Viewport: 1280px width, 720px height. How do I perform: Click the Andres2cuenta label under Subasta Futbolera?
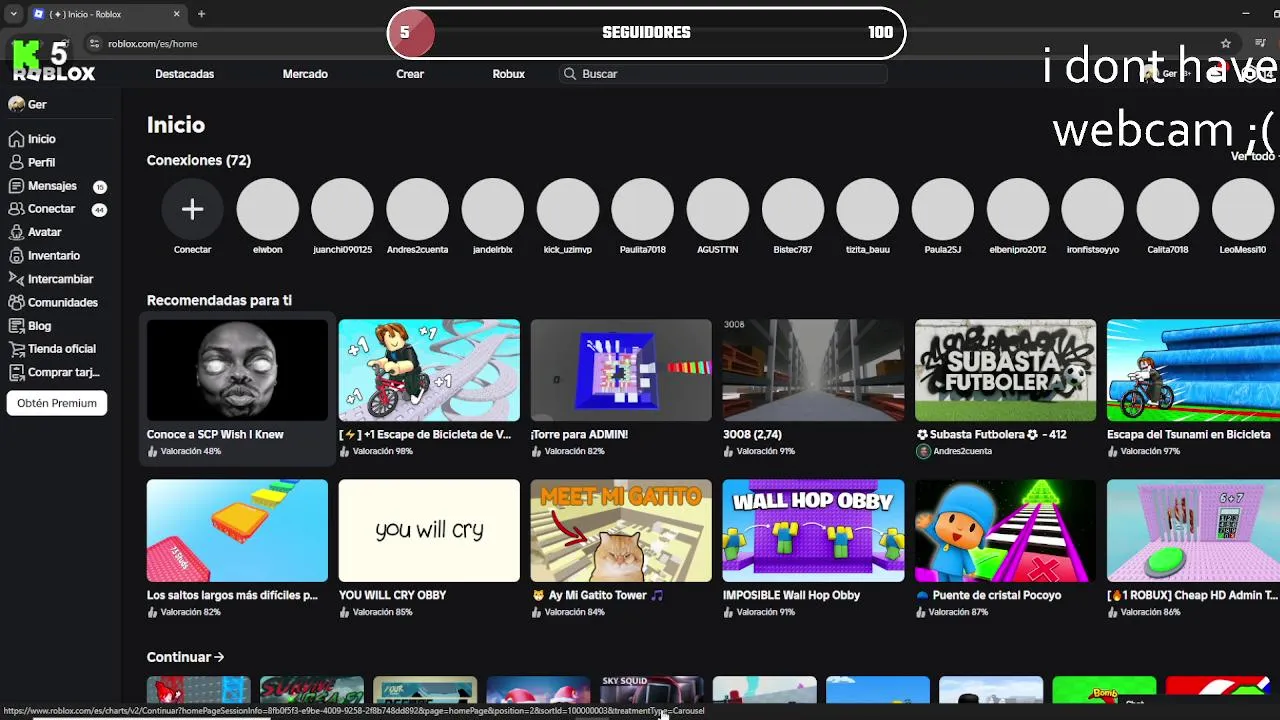[962, 451]
